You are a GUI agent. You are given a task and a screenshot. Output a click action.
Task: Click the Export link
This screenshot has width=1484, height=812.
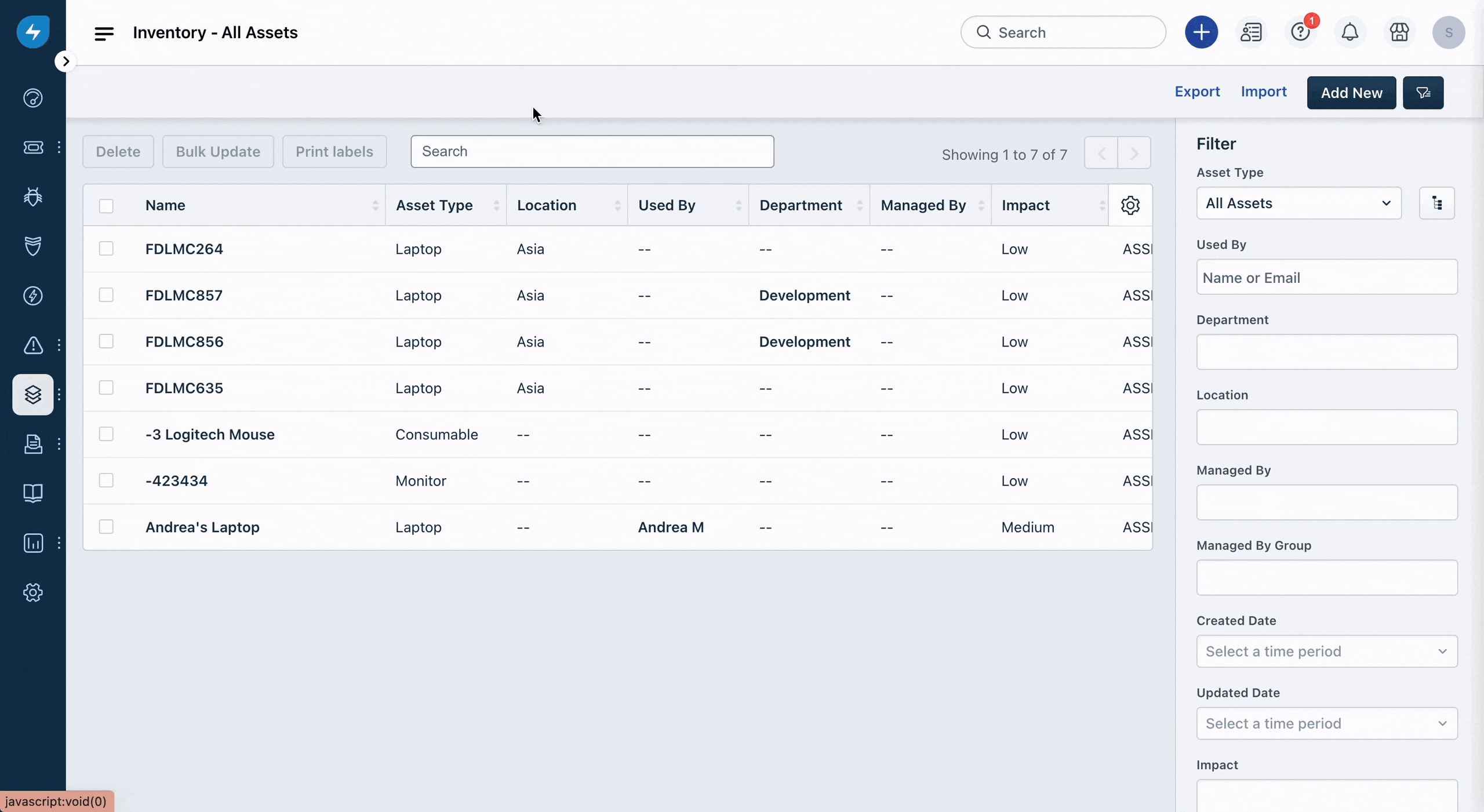pyautogui.click(x=1197, y=92)
